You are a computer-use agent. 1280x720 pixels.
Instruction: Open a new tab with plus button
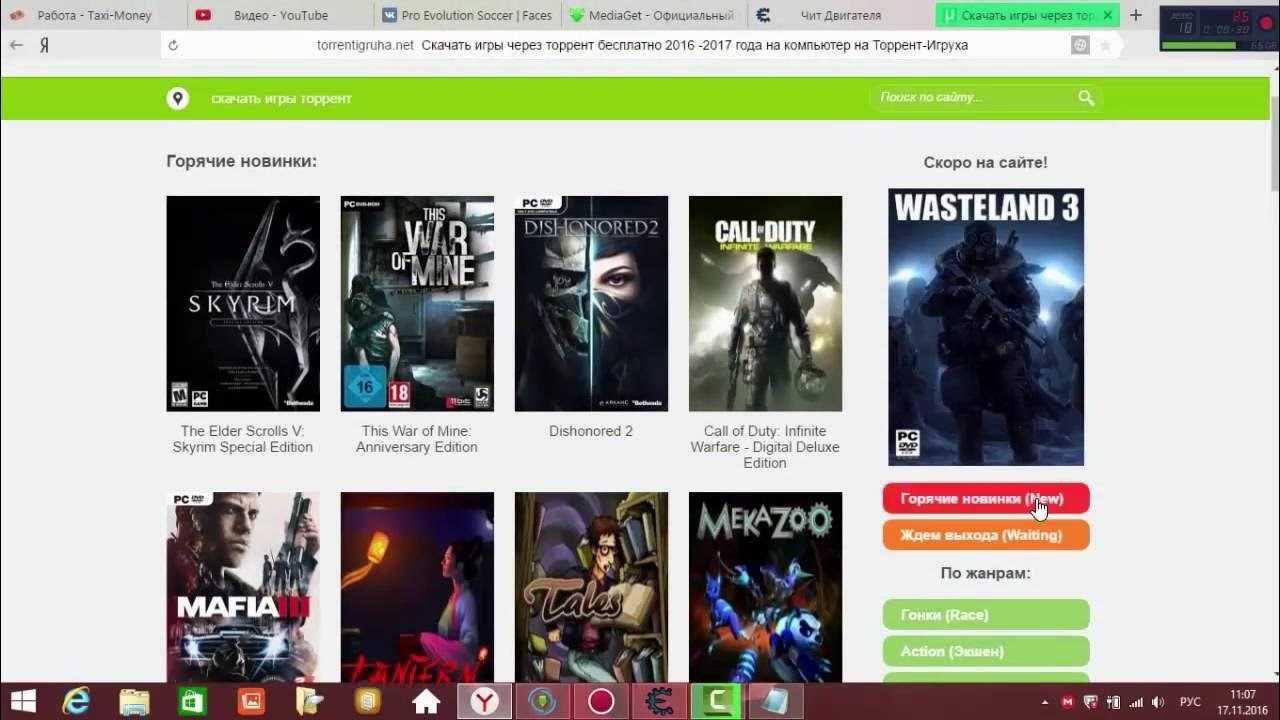pos(1136,15)
